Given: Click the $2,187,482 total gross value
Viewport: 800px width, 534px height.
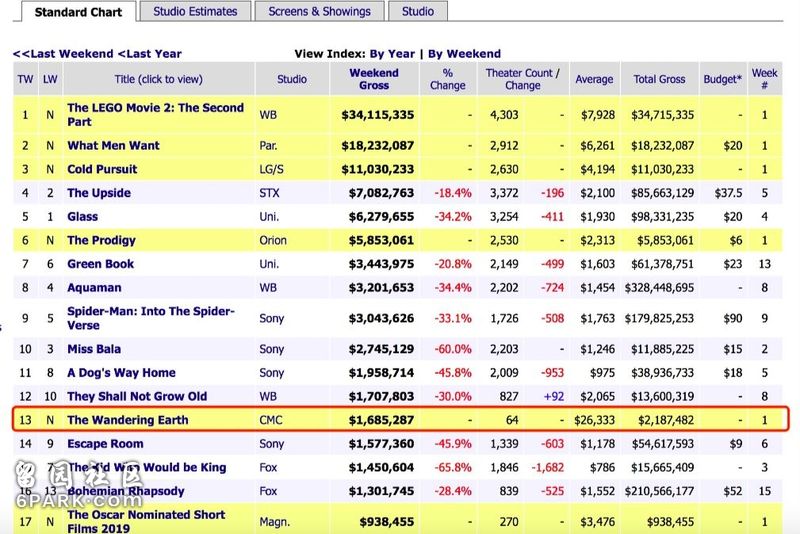Looking at the screenshot, I should [x=666, y=420].
